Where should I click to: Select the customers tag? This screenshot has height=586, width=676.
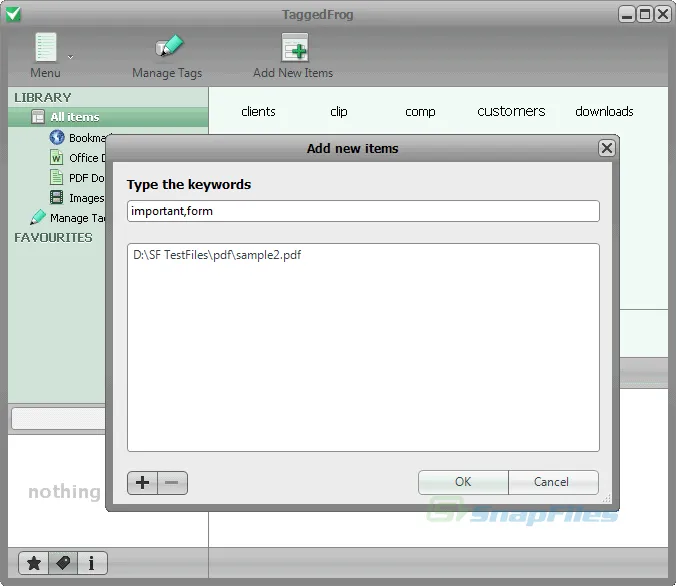point(511,111)
